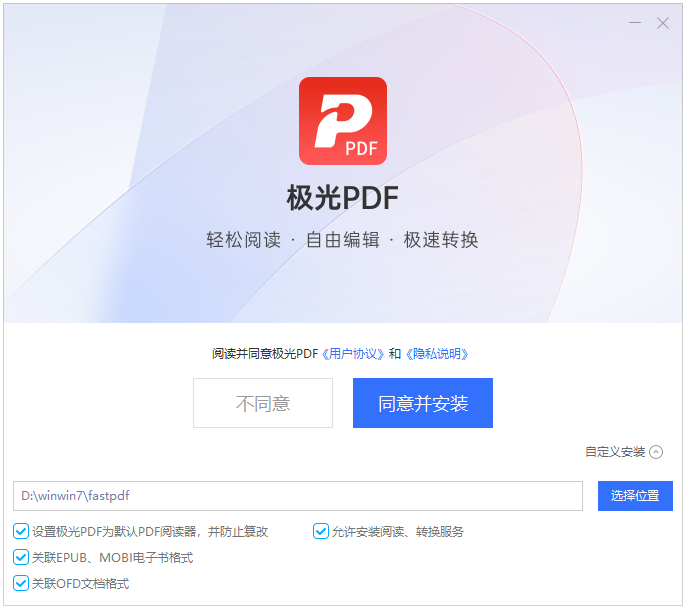Click the 极光PDF title text
The width and height of the screenshot is (688, 611).
click(x=343, y=198)
